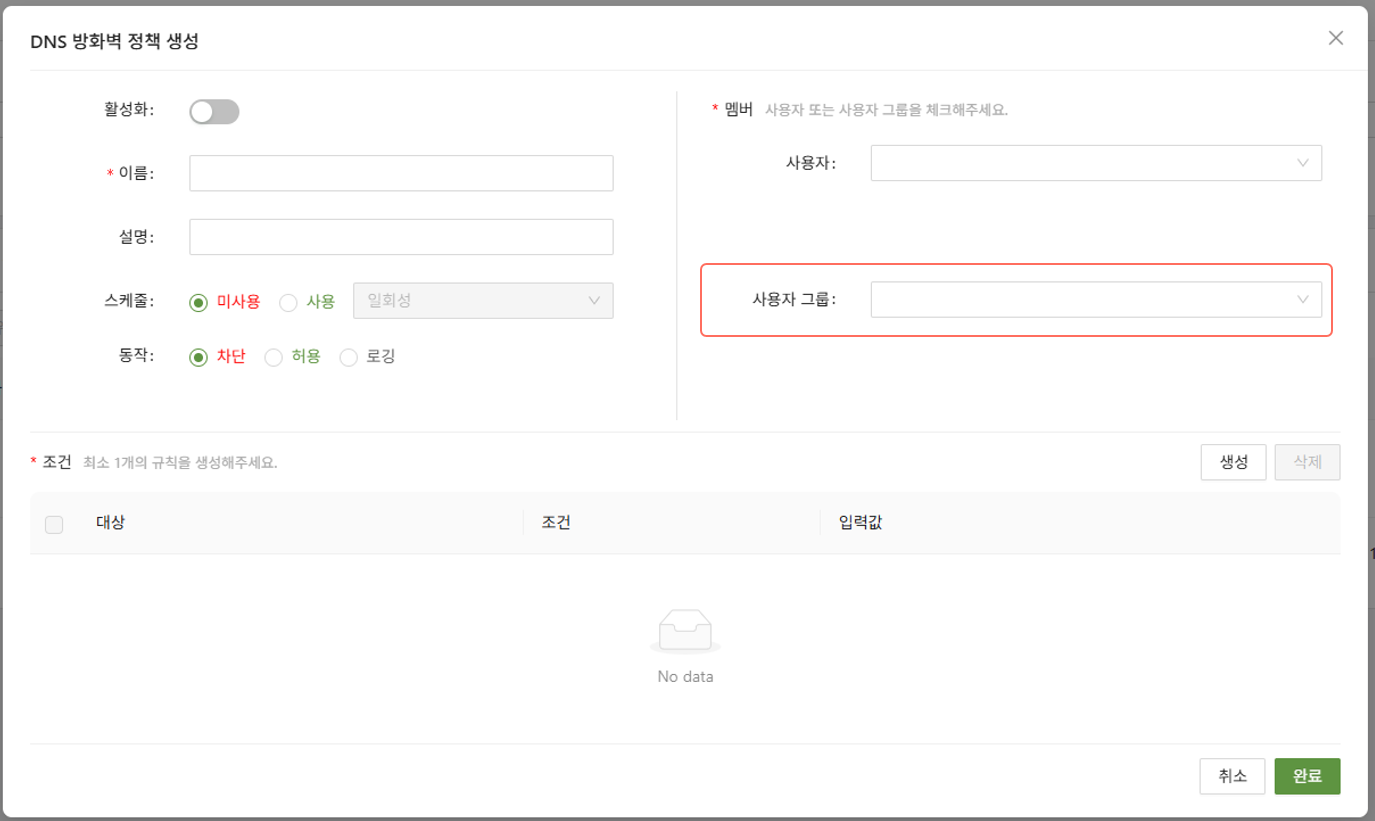Click the 삭제 button in conditions
1375x821 pixels.
(x=1307, y=462)
